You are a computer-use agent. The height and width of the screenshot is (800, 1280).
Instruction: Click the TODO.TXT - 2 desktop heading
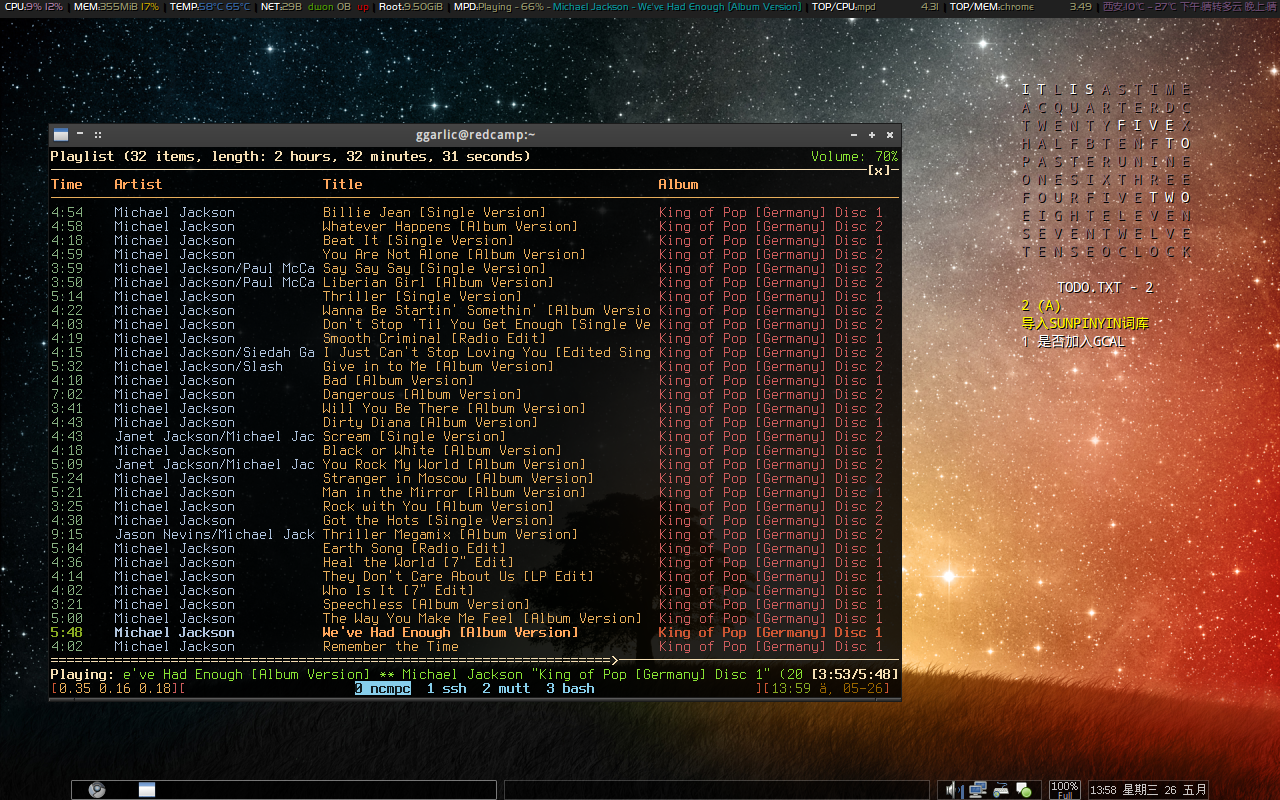[x=1105, y=287]
